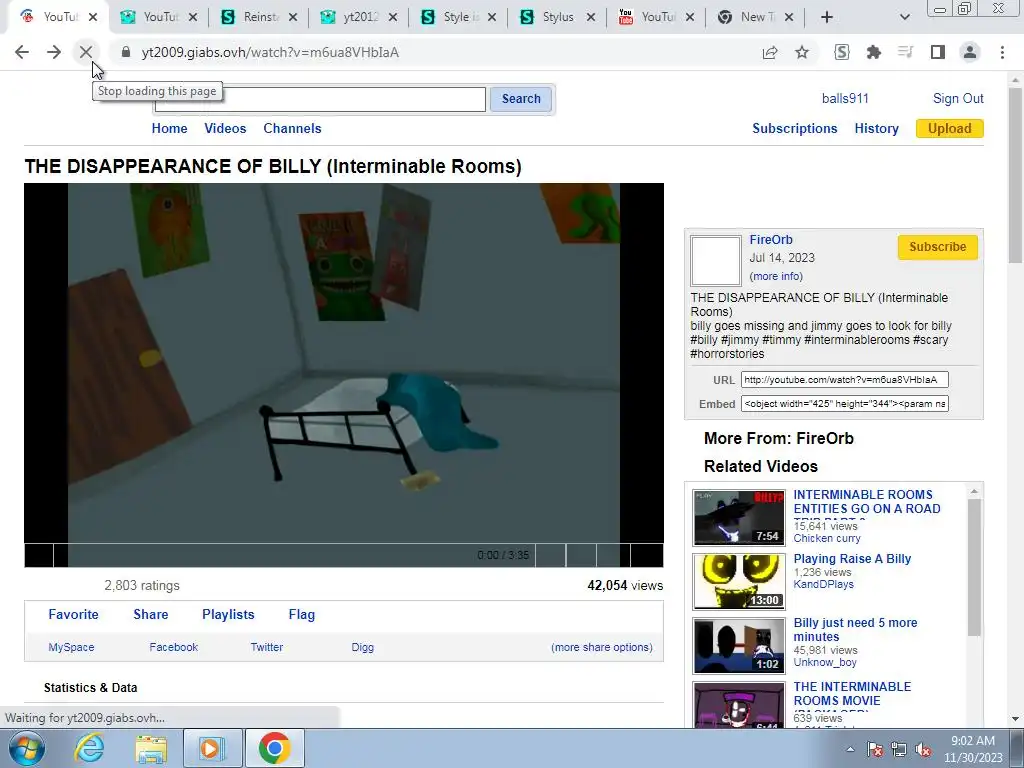The width and height of the screenshot is (1024, 768).
Task: Open the balls911 account link
Action: (845, 99)
